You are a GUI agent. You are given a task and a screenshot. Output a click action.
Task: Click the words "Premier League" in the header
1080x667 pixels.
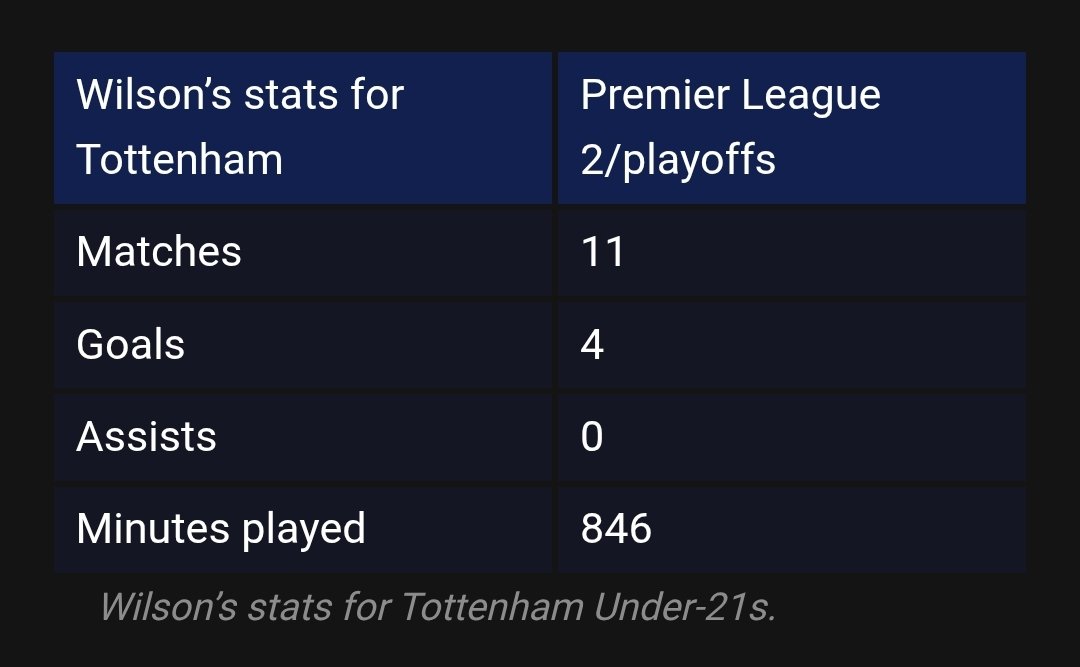(x=731, y=96)
